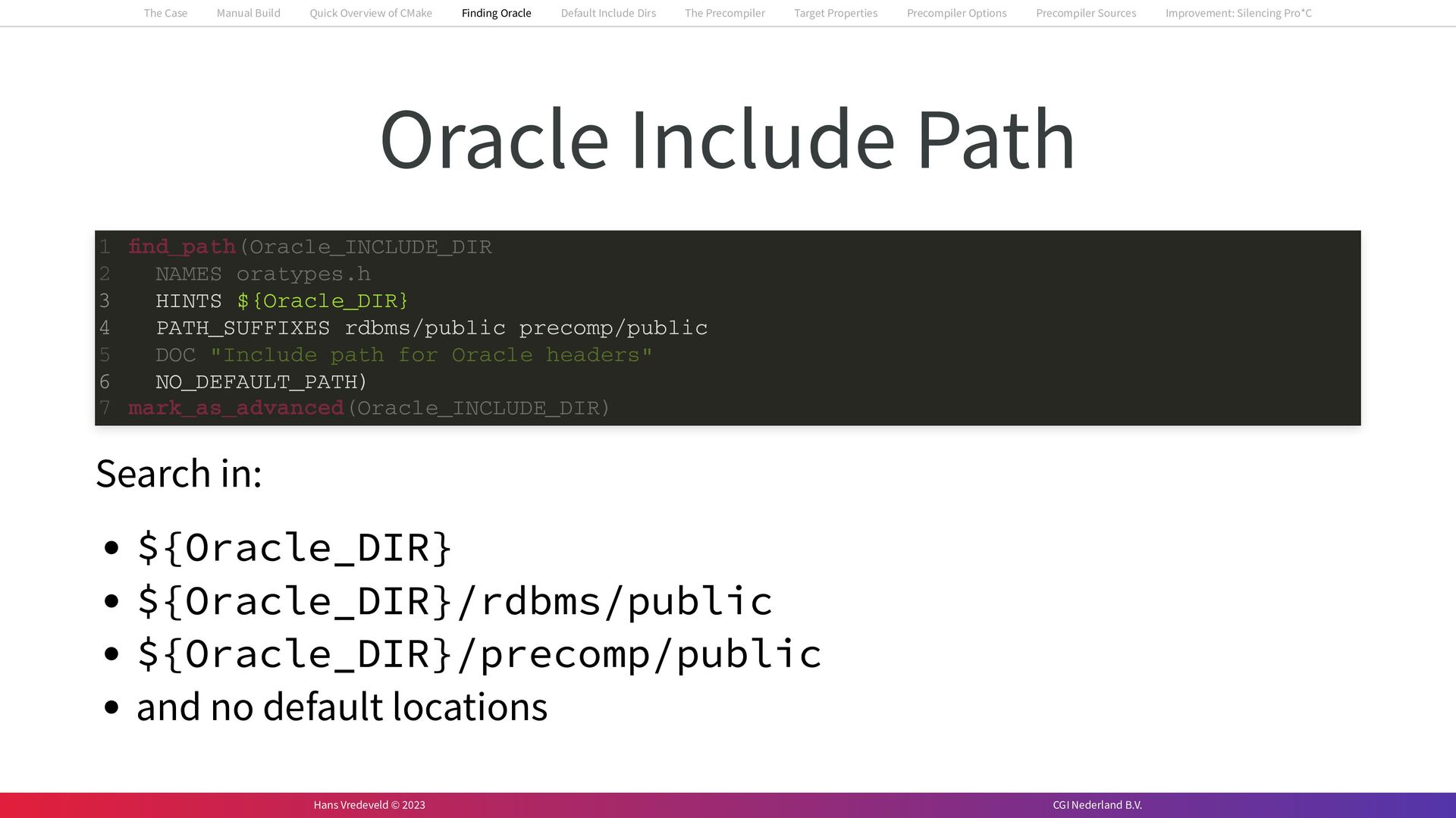Click find_path keyword on code line 1
The height and width of the screenshot is (818, 1456).
tap(182, 246)
